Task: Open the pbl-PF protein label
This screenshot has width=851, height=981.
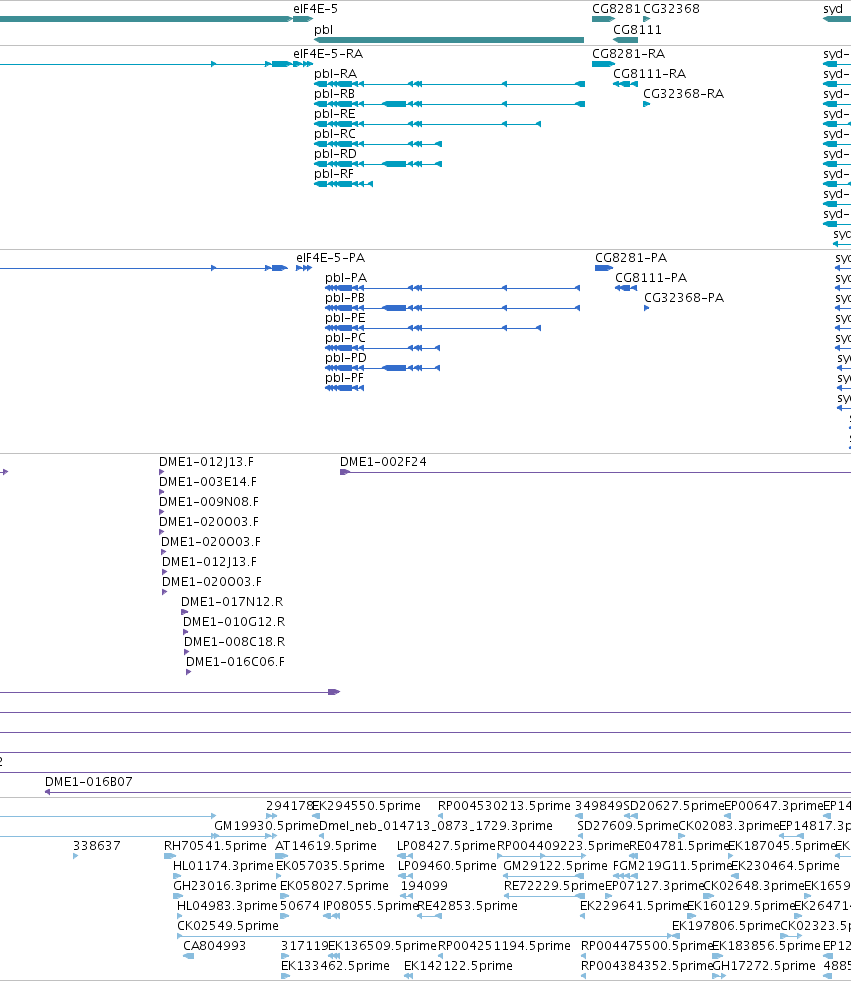Action: (x=344, y=378)
